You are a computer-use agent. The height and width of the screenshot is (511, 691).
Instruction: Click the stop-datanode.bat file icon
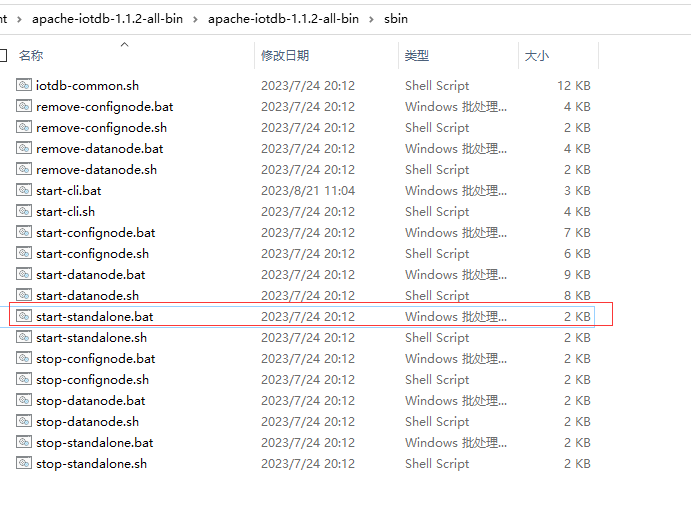[24, 400]
